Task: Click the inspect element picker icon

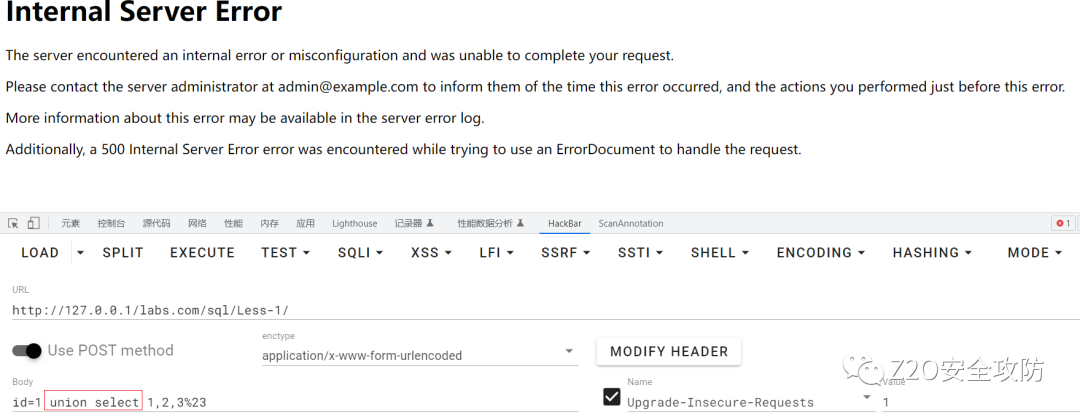Action: click(13, 223)
